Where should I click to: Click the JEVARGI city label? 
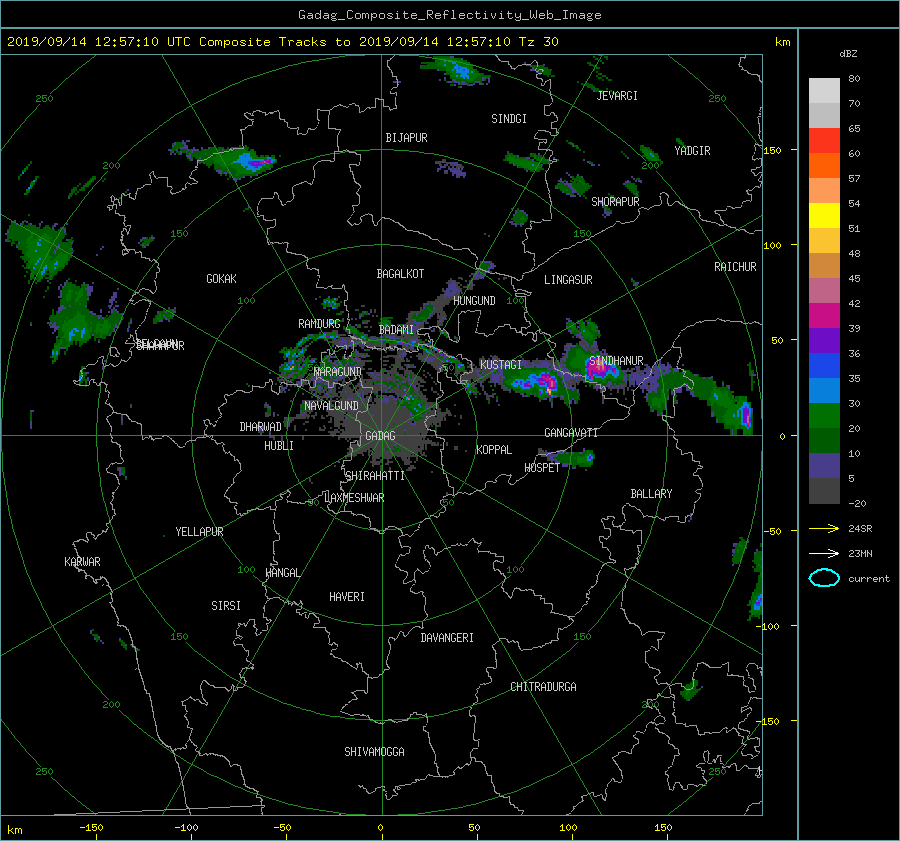click(x=617, y=96)
